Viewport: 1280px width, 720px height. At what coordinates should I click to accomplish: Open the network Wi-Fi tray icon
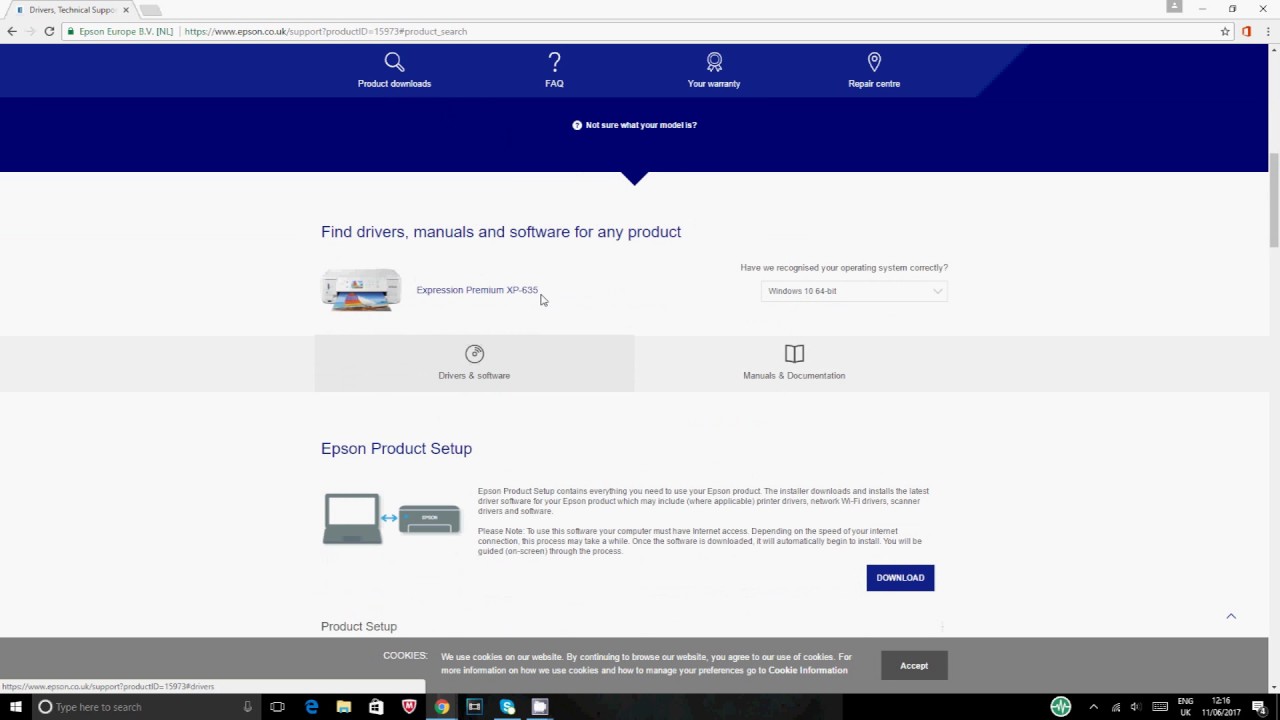pos(1116,707)
